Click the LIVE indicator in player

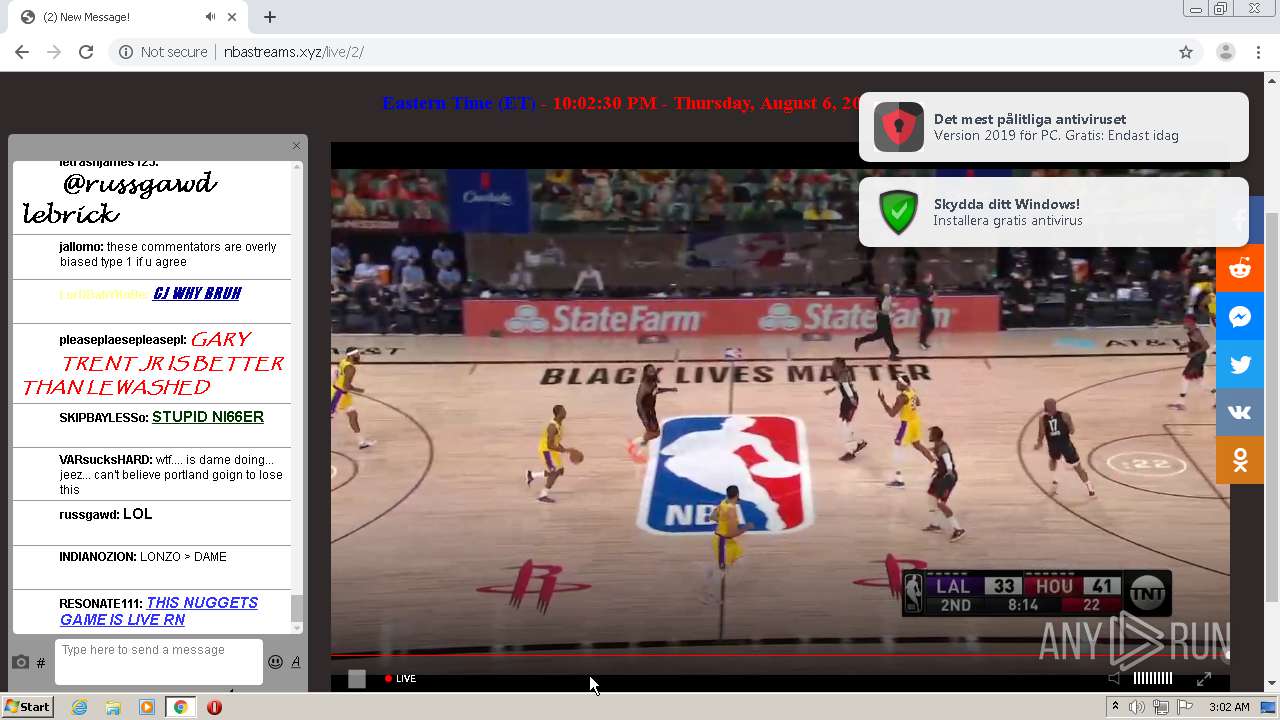point(400,679)
